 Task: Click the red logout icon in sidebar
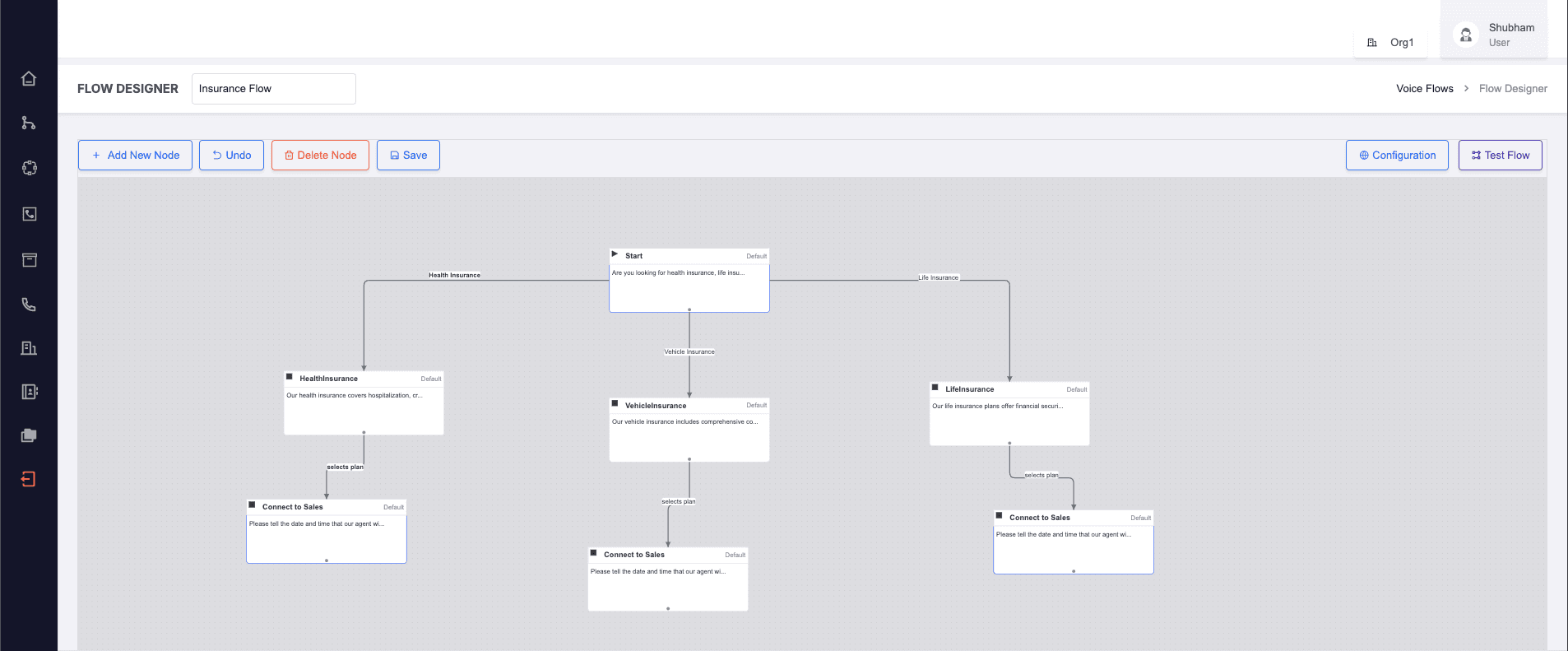coord(29,479)
